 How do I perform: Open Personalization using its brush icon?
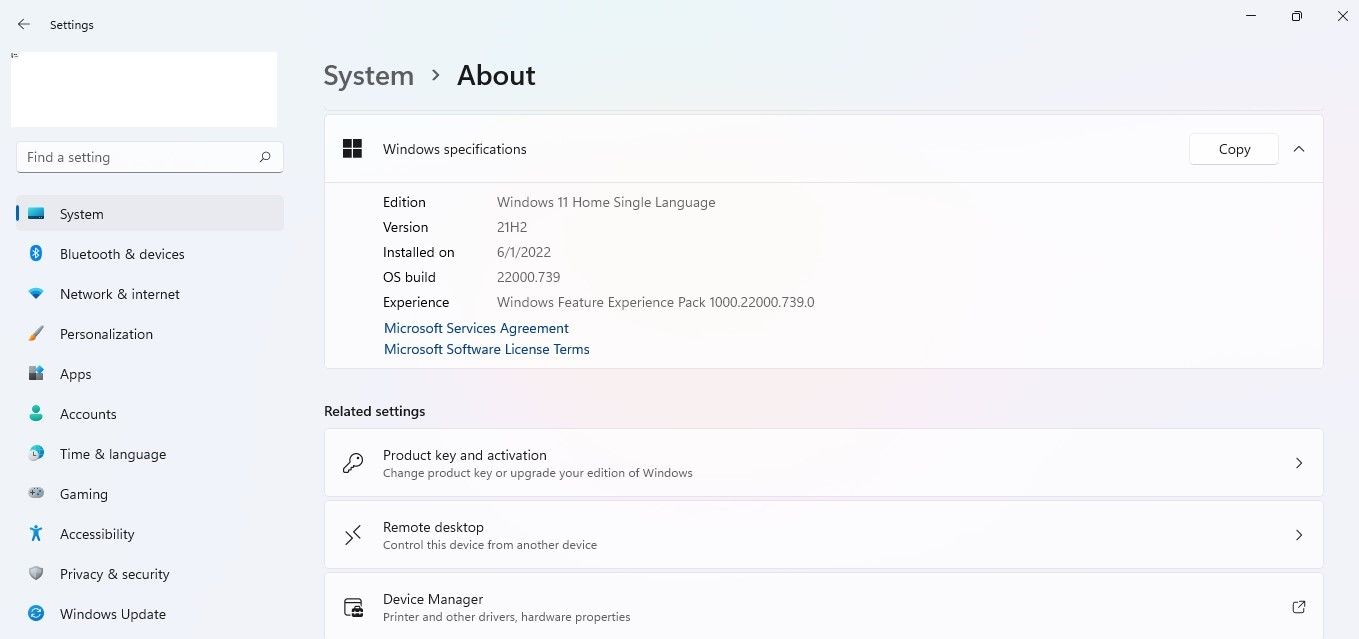point(36,334)
